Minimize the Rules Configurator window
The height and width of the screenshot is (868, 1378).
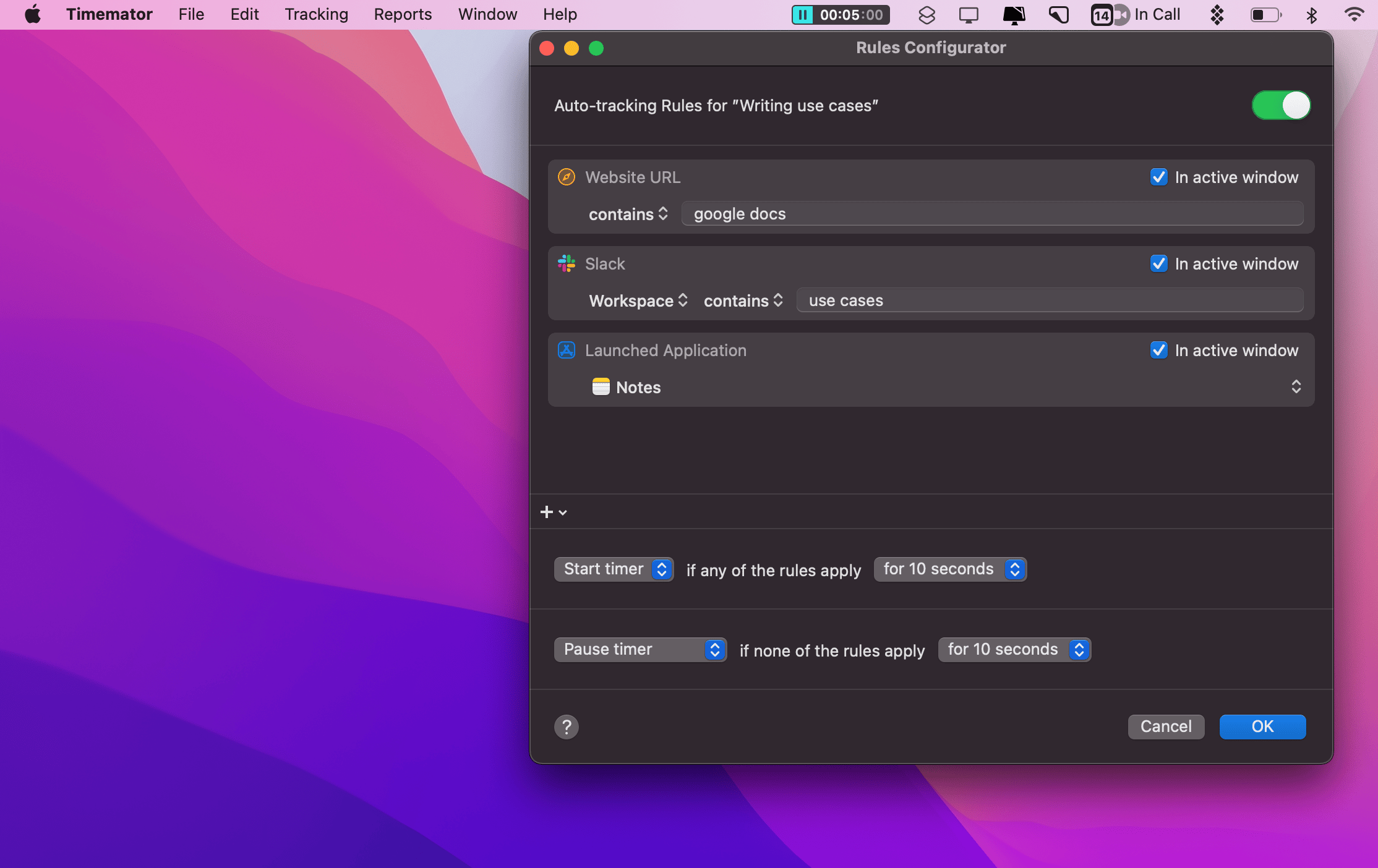pos(571,48)
